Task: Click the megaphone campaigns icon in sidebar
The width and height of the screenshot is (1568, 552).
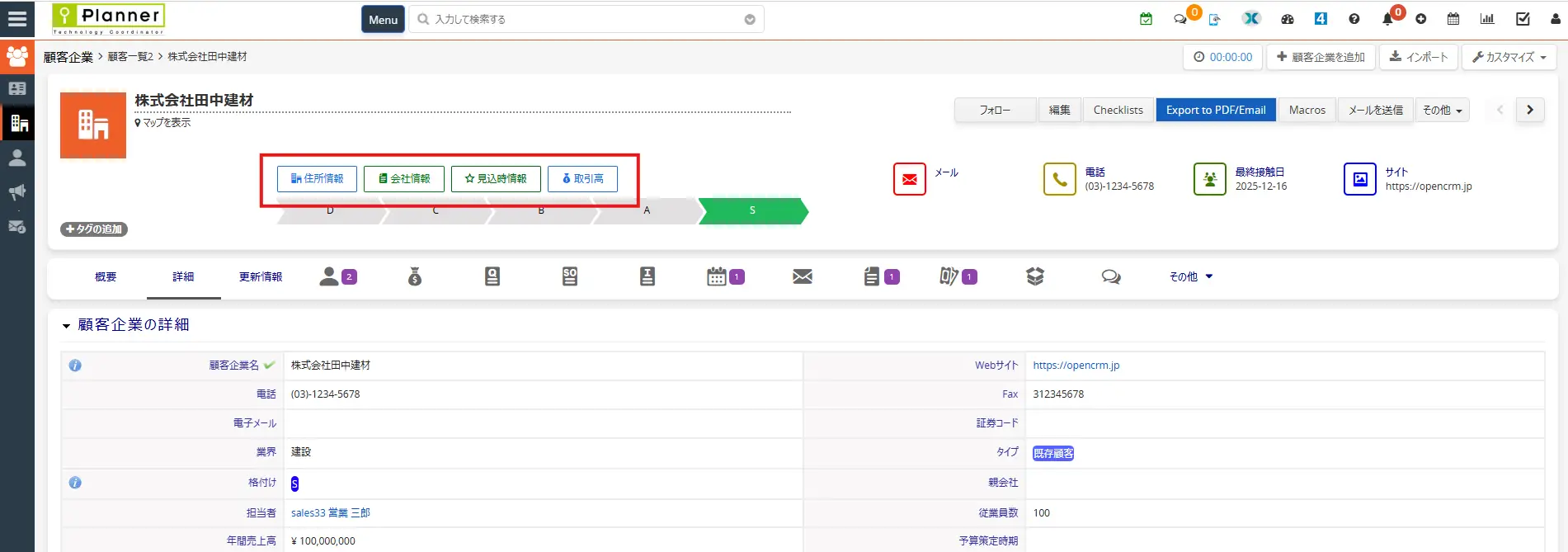Action: pyautogui.click(x=16, y=192)
